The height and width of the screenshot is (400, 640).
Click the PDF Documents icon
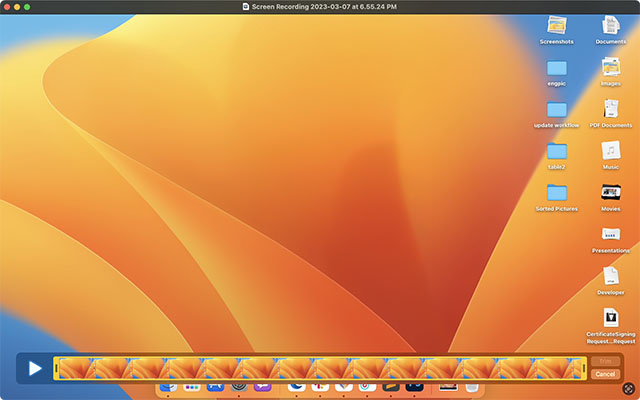610,108
